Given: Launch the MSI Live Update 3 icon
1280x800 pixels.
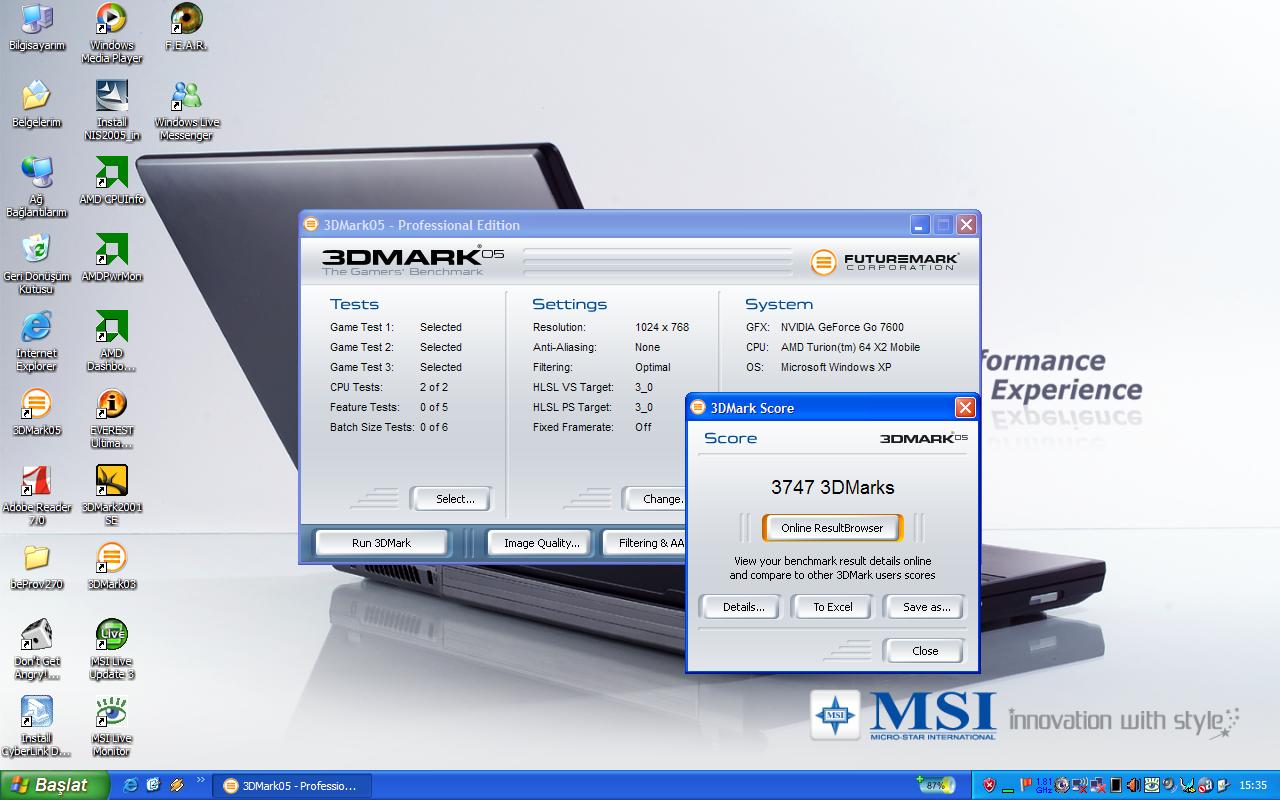Looking at the screenshot, I should [x=111, y=649].
